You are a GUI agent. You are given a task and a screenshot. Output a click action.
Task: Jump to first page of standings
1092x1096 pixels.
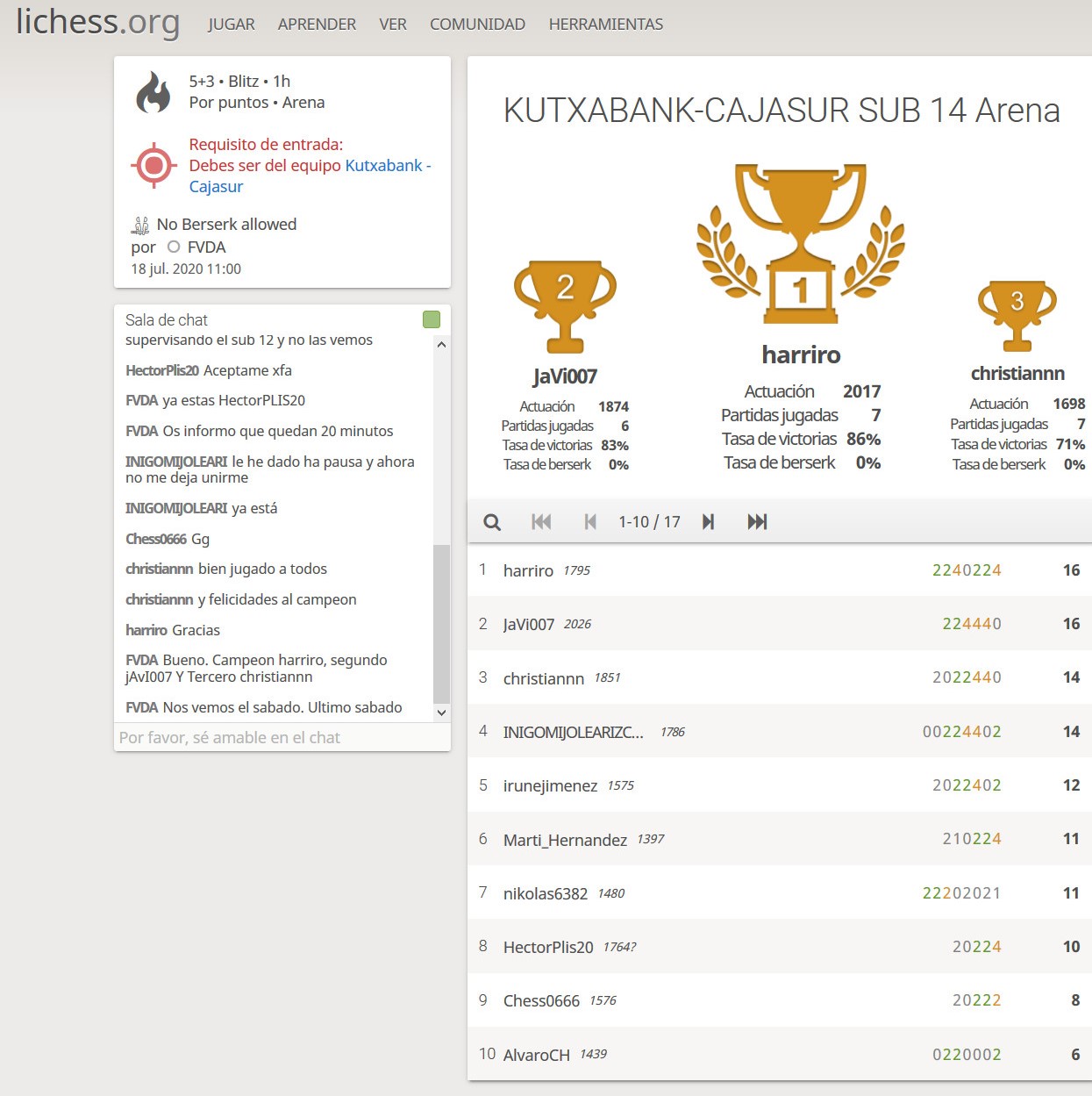tap(541, 522)
